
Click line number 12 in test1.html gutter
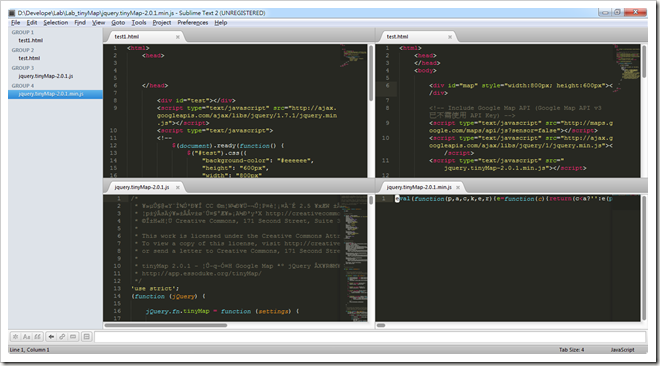[x=113, y=146]
